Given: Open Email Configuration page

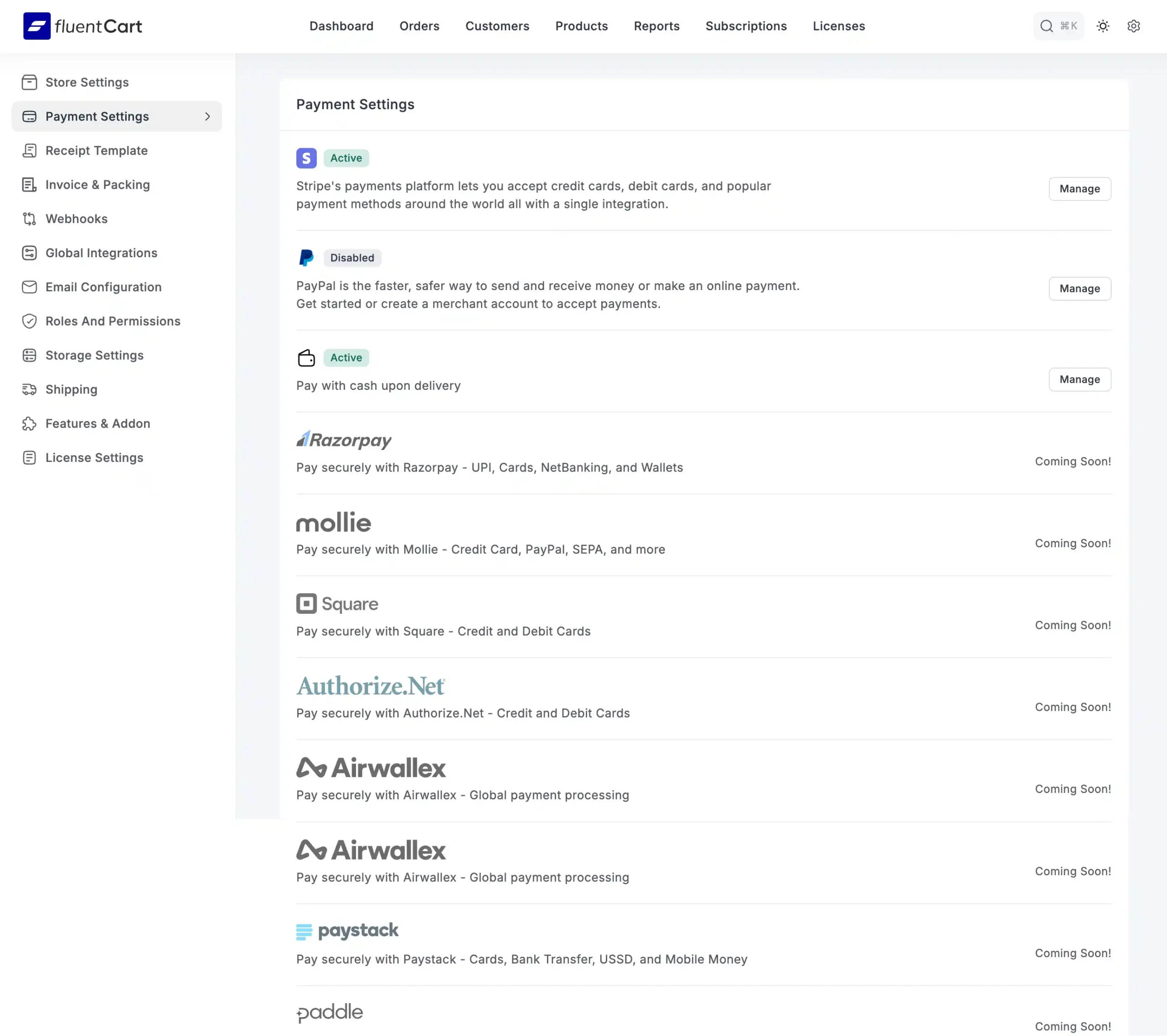Looking at the screenshot, I should tap(116, 287).
